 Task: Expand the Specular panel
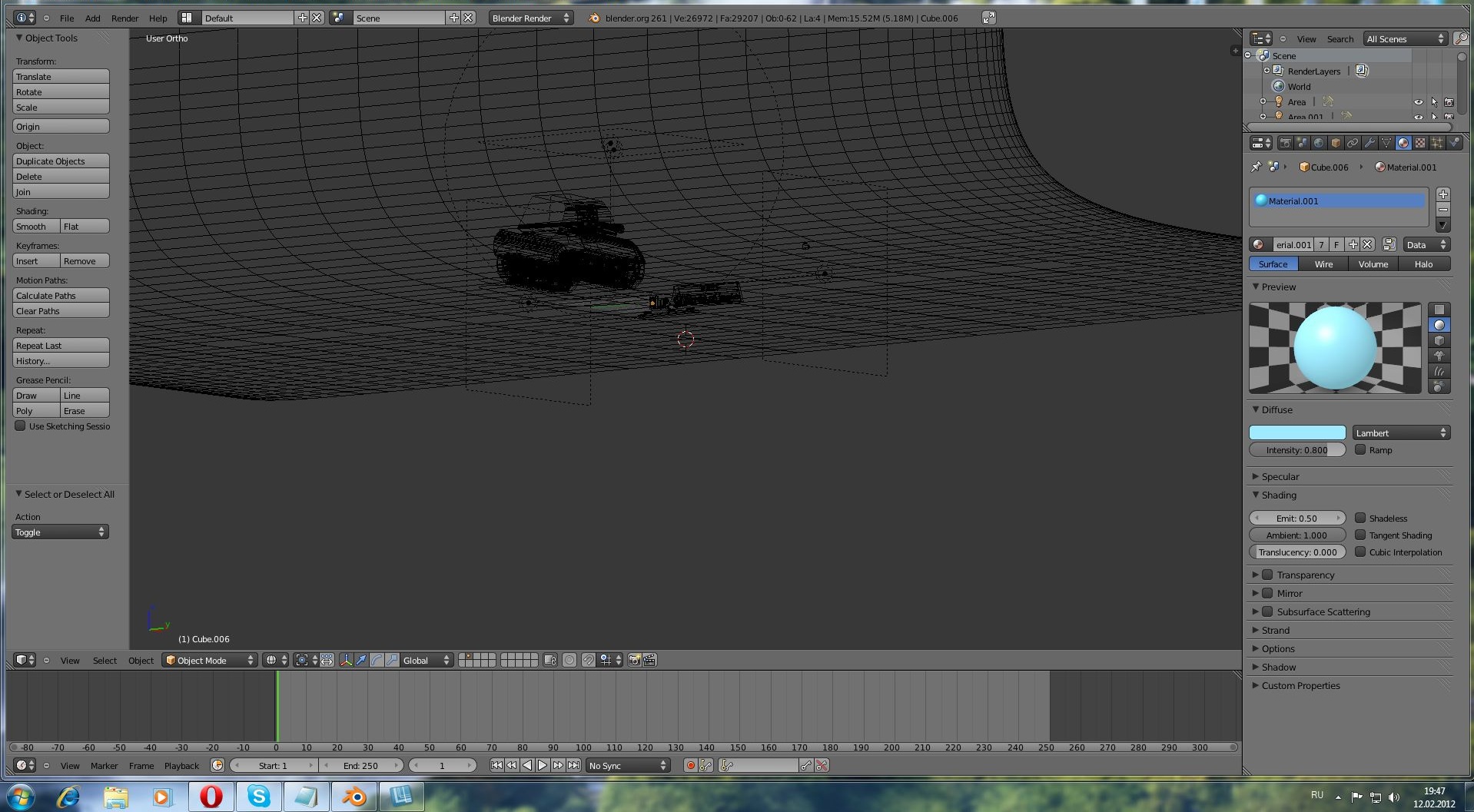click(1280, 476)
